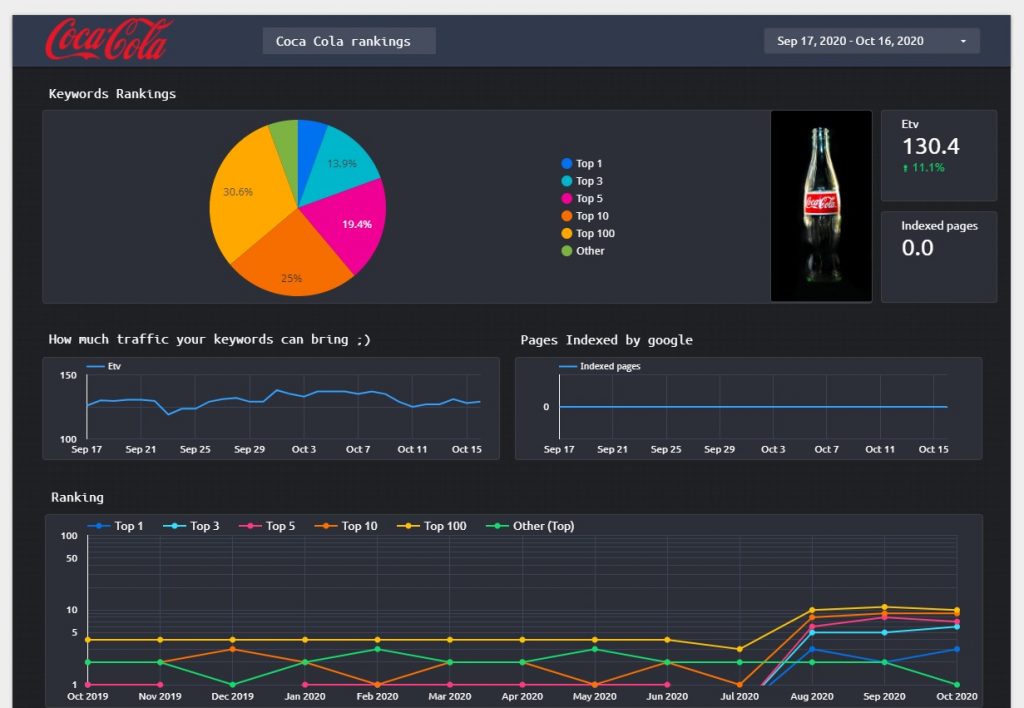Click the Indexed pages chart legend
This screenshot has height=708, width=1024.
click(600, 366)
